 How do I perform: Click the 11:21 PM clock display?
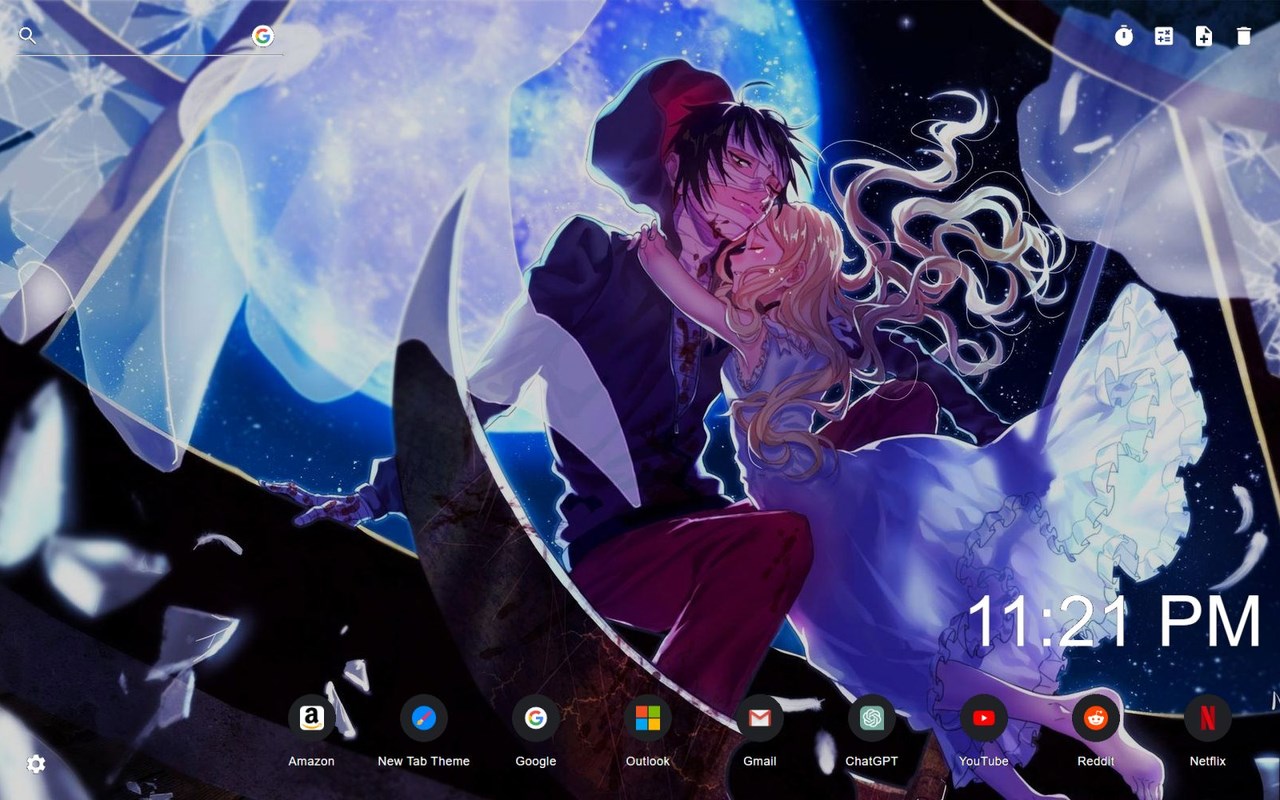1114,622
